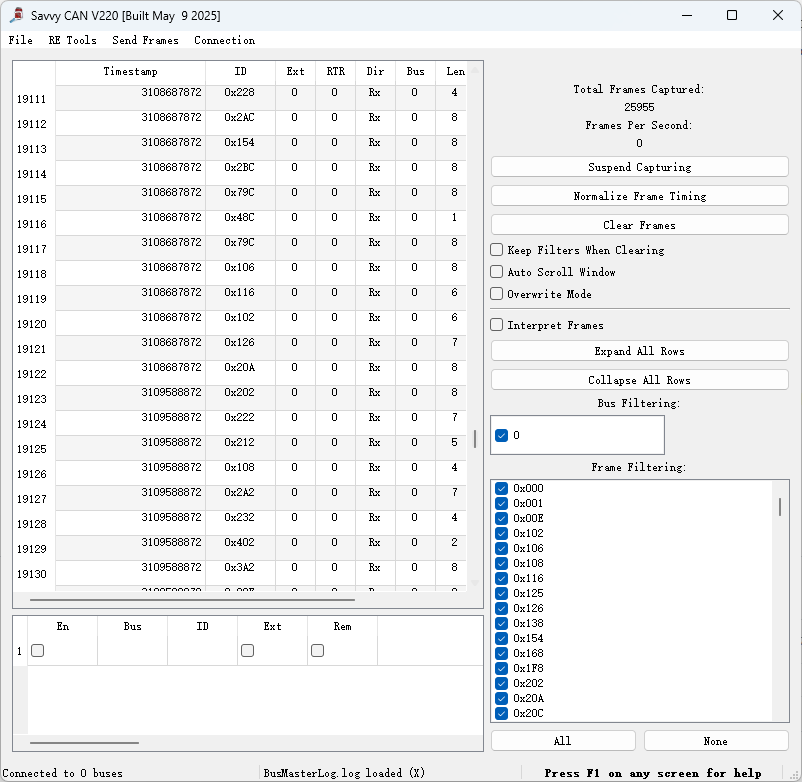Open the File menu
Viewport: 802px width, 782px height.
[20, 40]
